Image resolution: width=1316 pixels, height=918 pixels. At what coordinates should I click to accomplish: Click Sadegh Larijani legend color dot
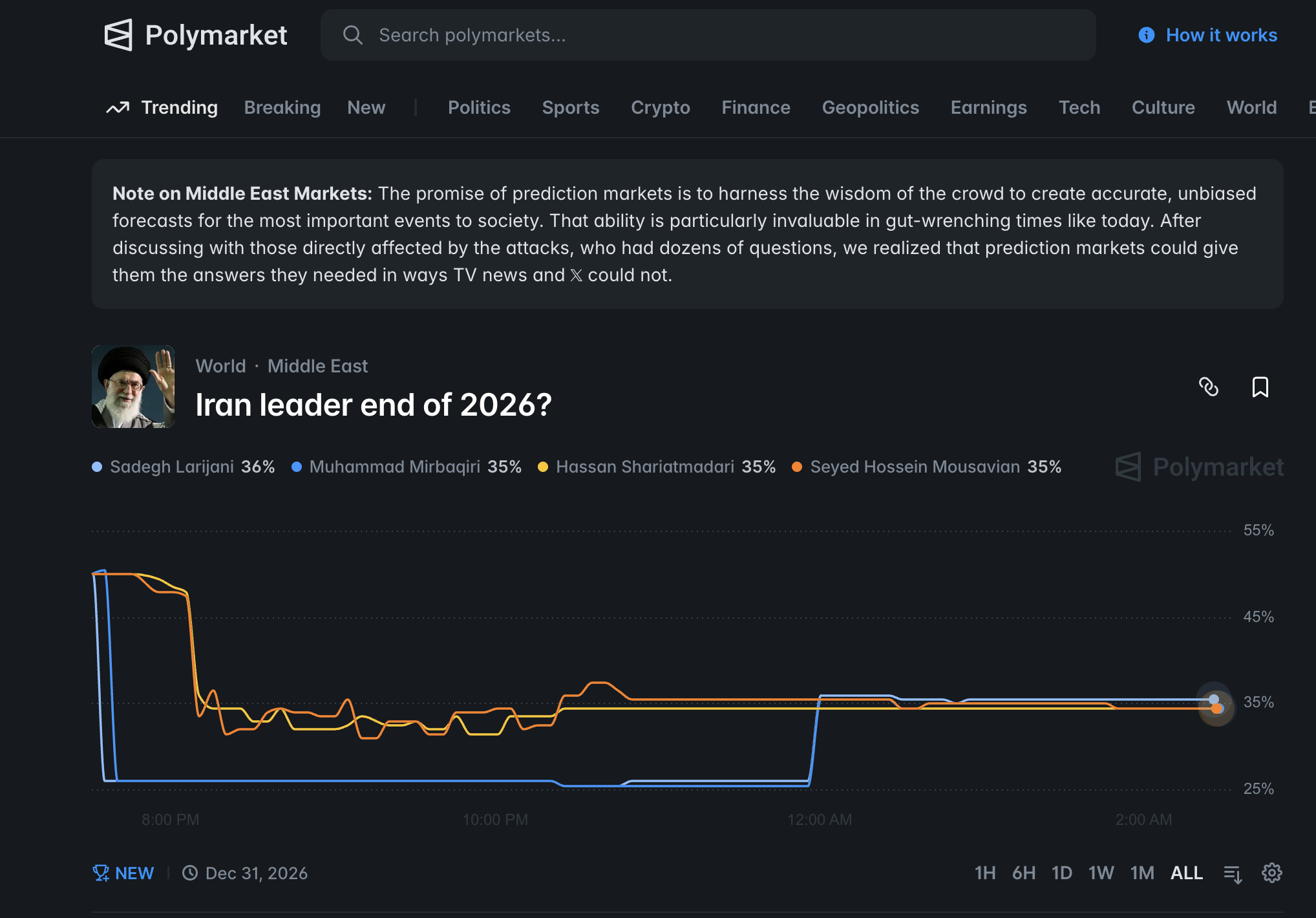click(x=97, y=467)
